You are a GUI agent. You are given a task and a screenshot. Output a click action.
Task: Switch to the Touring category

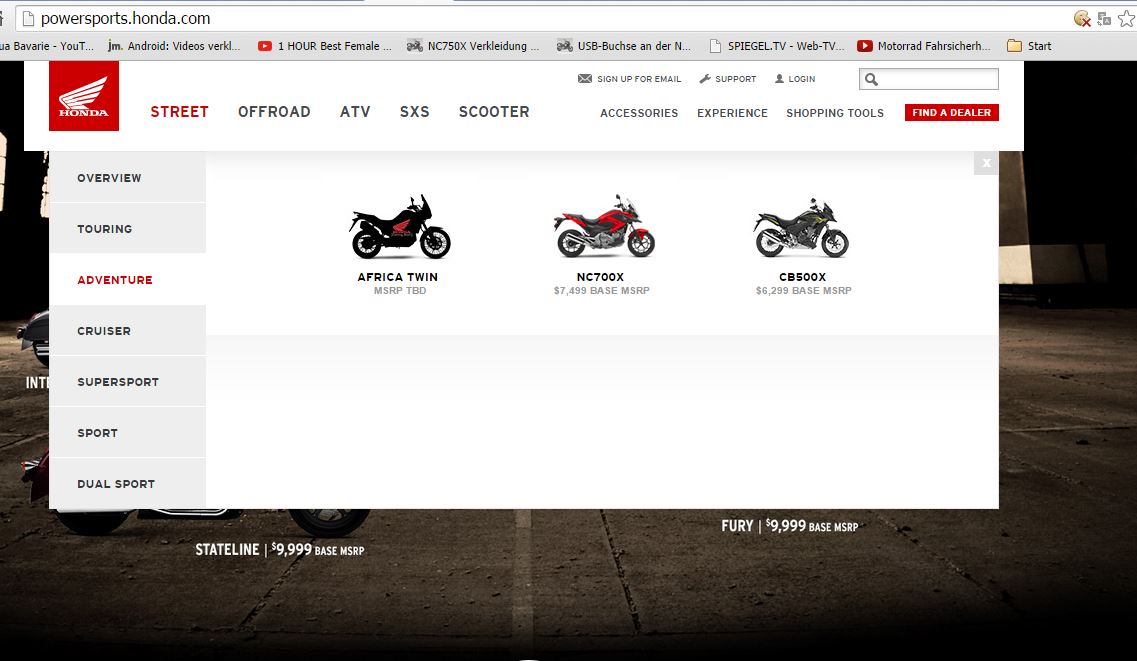click(128, 228)
